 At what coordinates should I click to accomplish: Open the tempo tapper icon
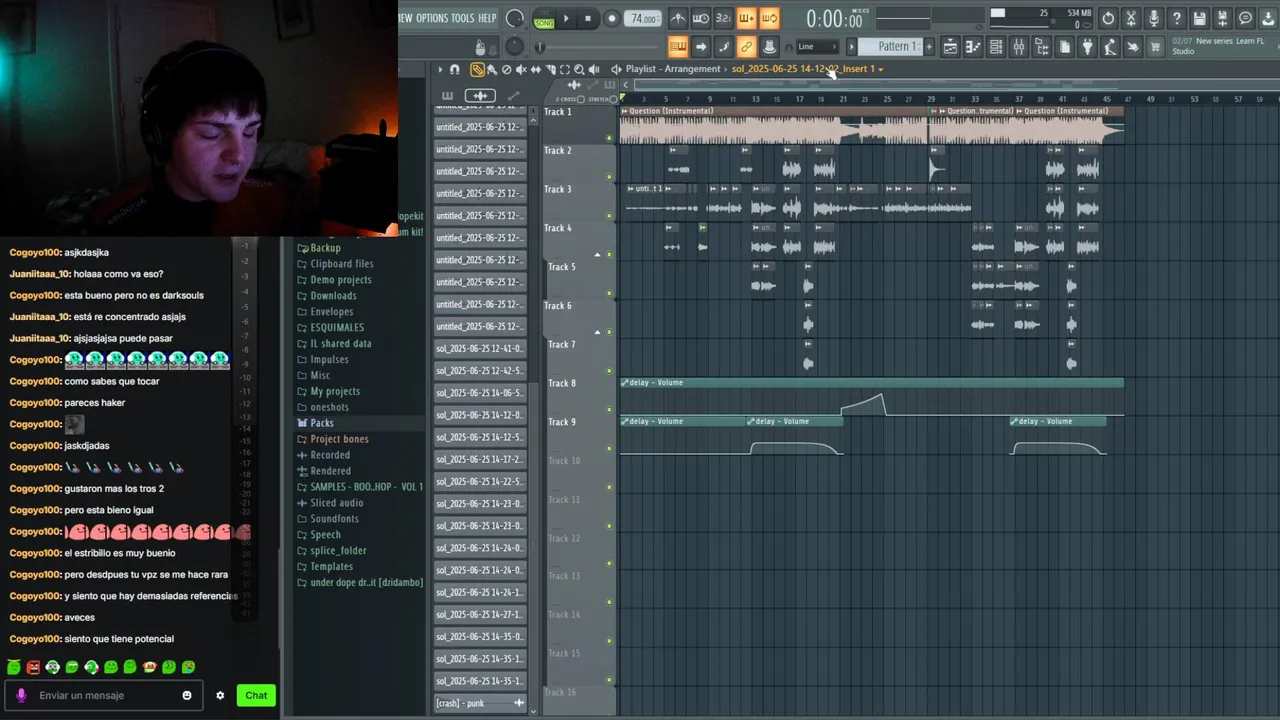point(1110,46)
